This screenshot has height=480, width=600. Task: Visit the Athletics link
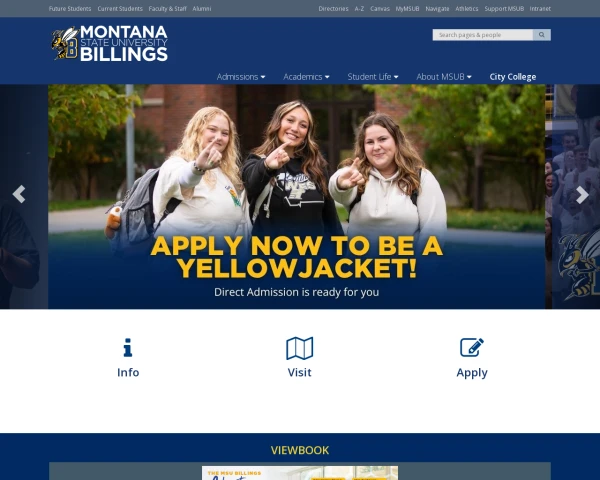pyautogui.click(x=466, y=8)
